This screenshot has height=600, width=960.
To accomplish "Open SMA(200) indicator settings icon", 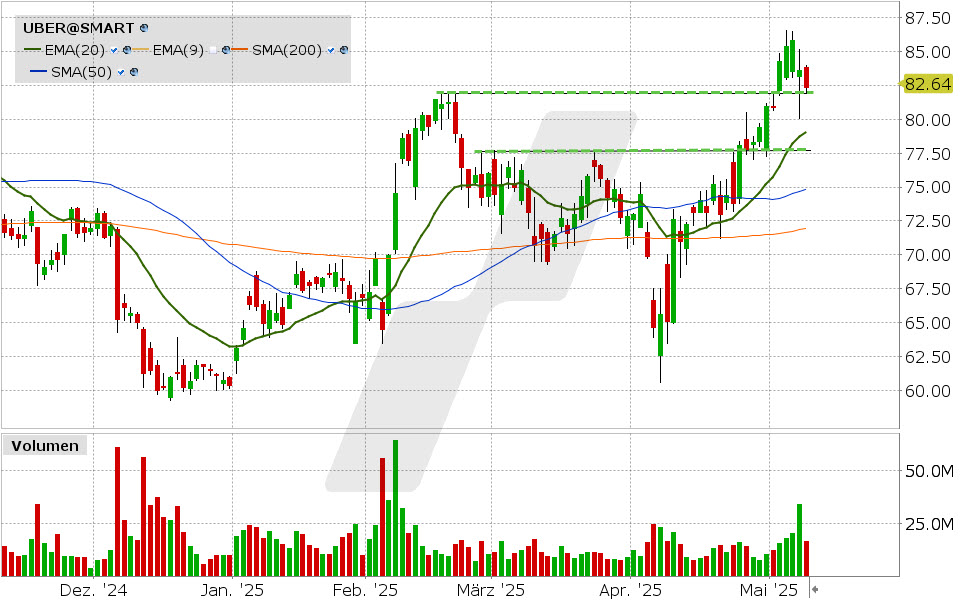I will [x=344, y=50].
